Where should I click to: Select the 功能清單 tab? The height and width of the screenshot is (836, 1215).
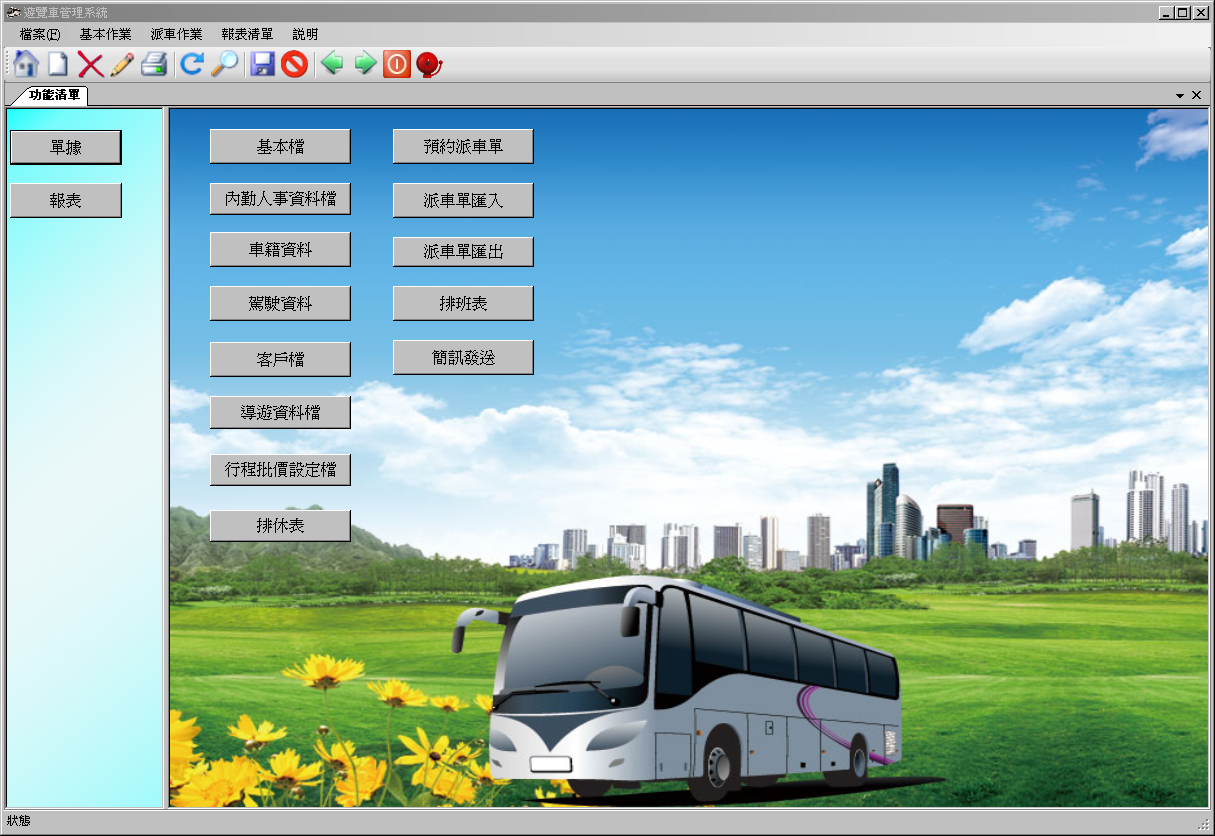coord(53,95)
